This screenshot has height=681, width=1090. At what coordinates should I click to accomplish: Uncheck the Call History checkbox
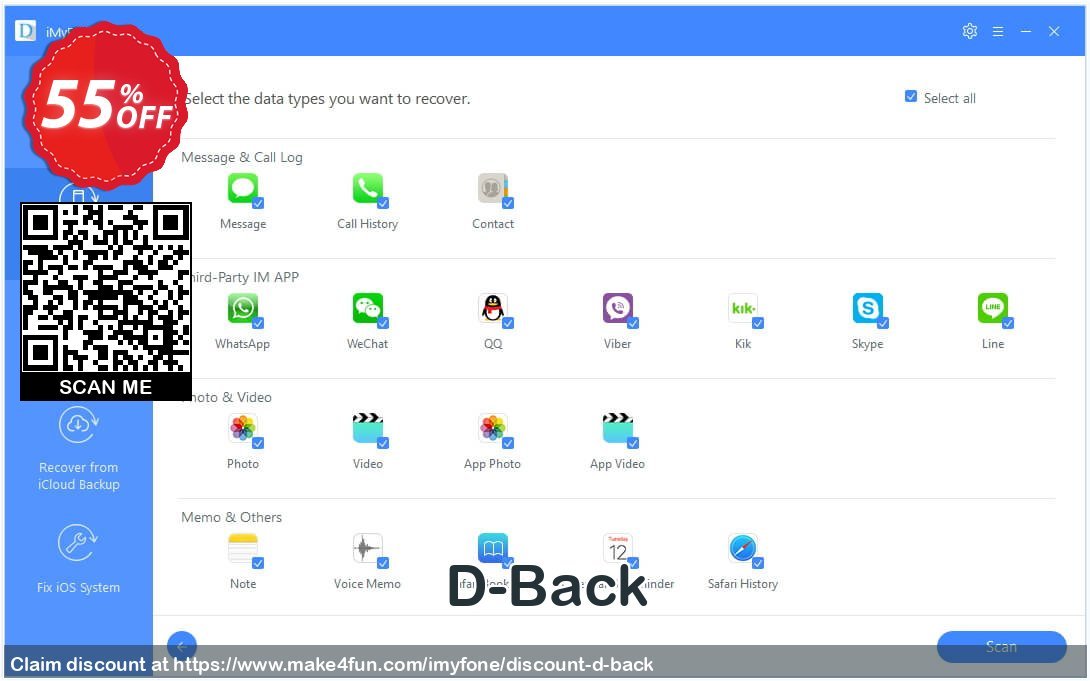(383, 203)
